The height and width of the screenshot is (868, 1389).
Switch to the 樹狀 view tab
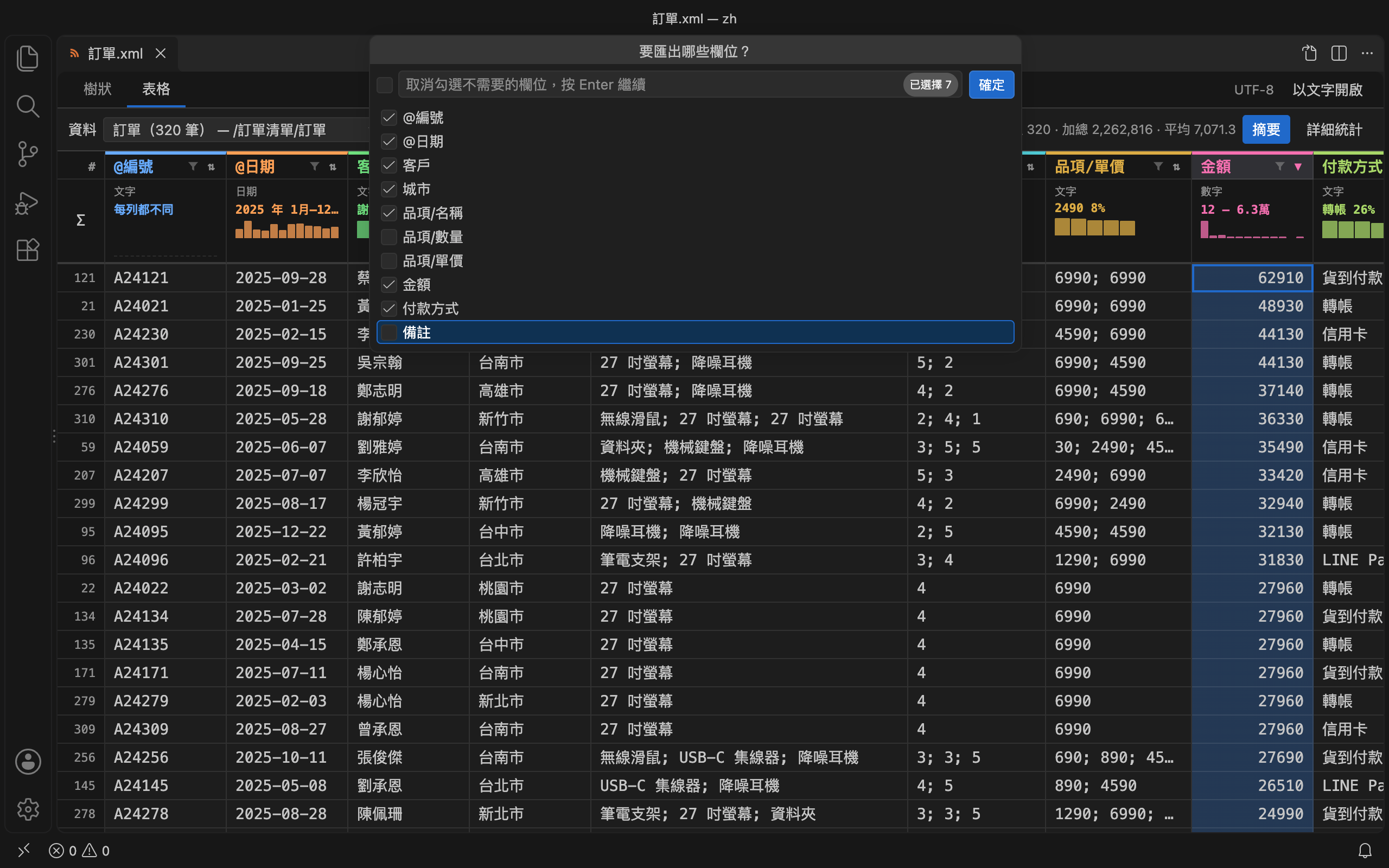pyautogui.click(x=98, y=89)
